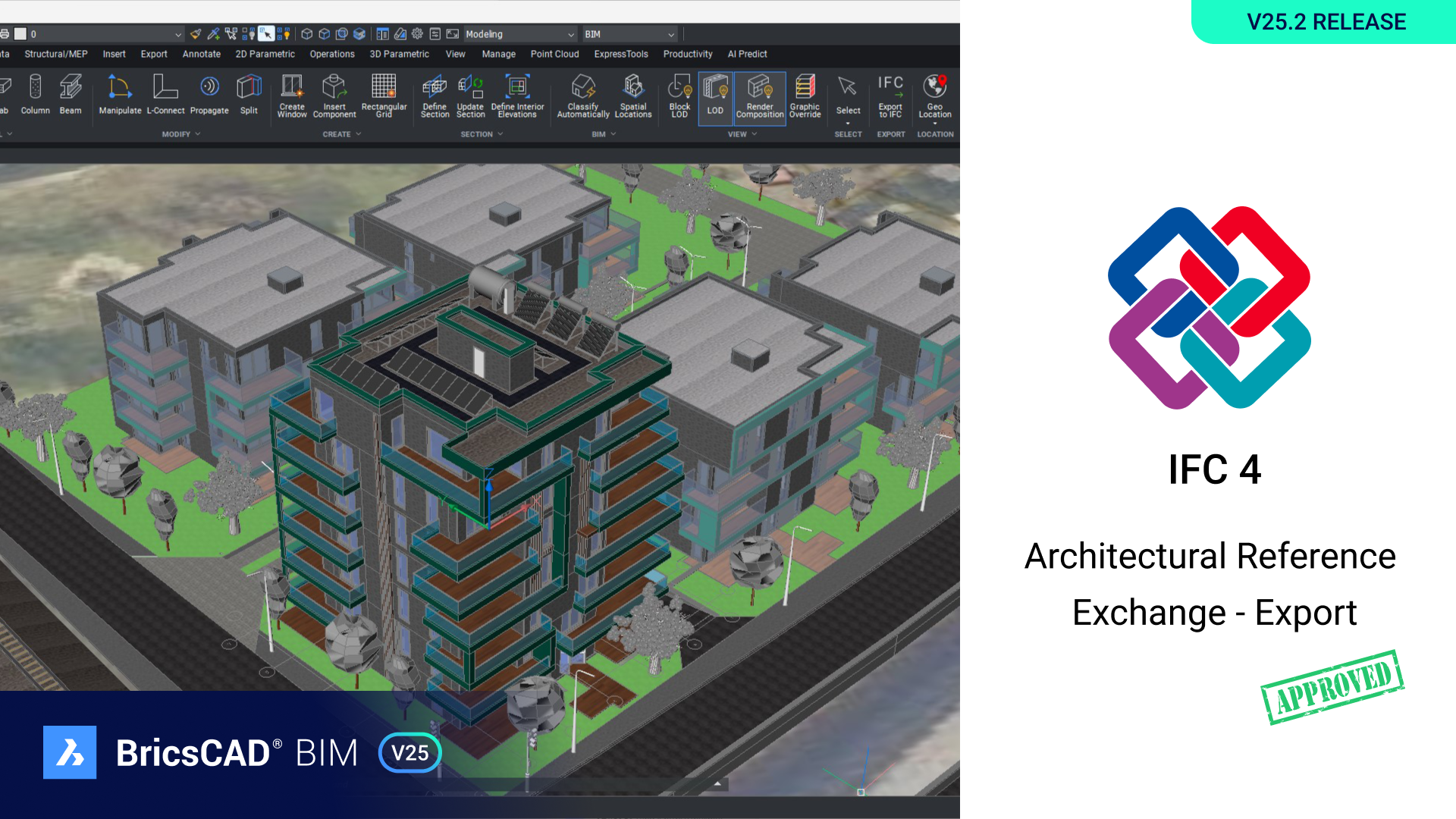Click the Geo Location button
The width and height of the screenshot is (1456, 819).
(x=934, y=95)
